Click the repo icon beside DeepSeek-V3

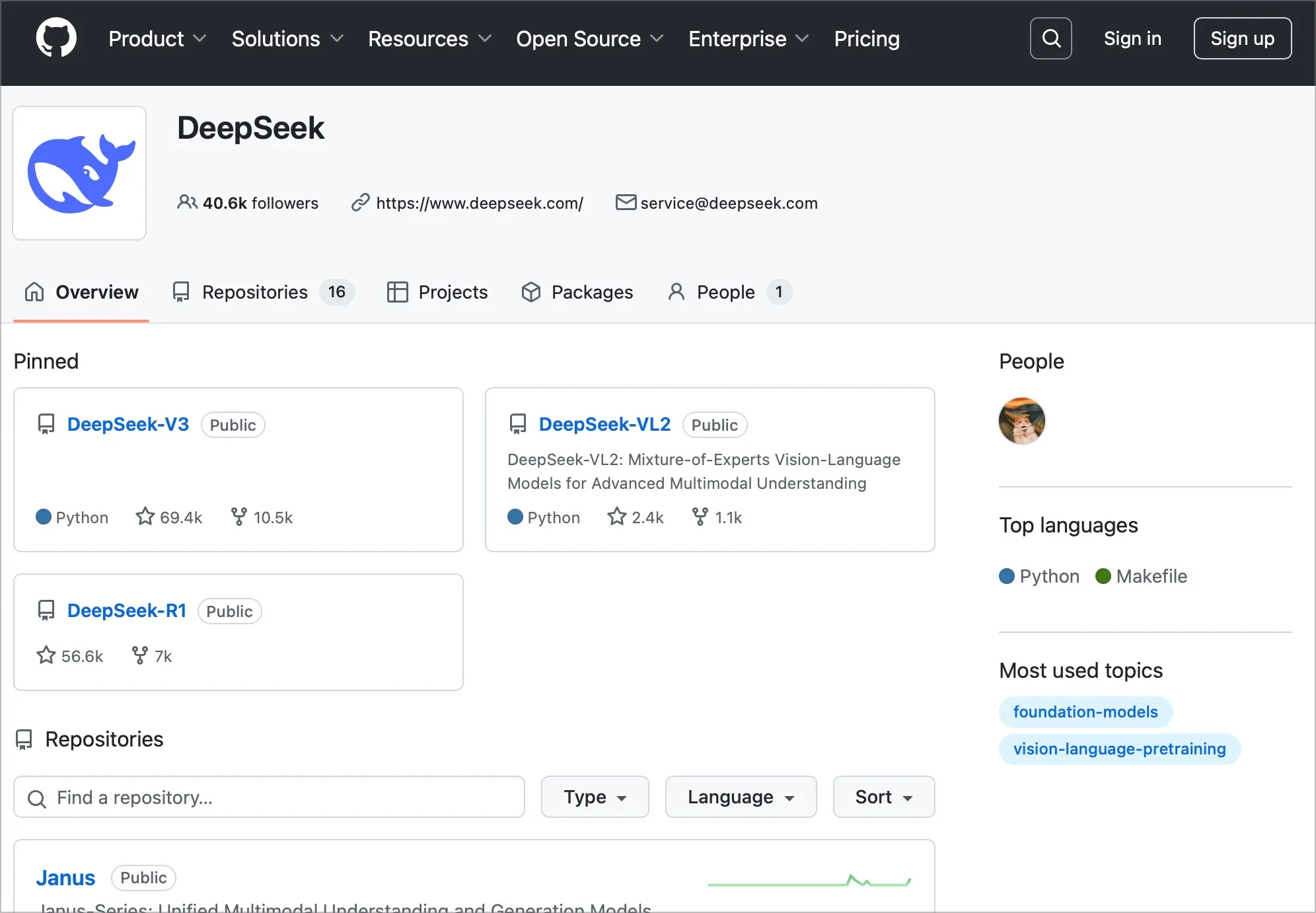pos(46,424)
